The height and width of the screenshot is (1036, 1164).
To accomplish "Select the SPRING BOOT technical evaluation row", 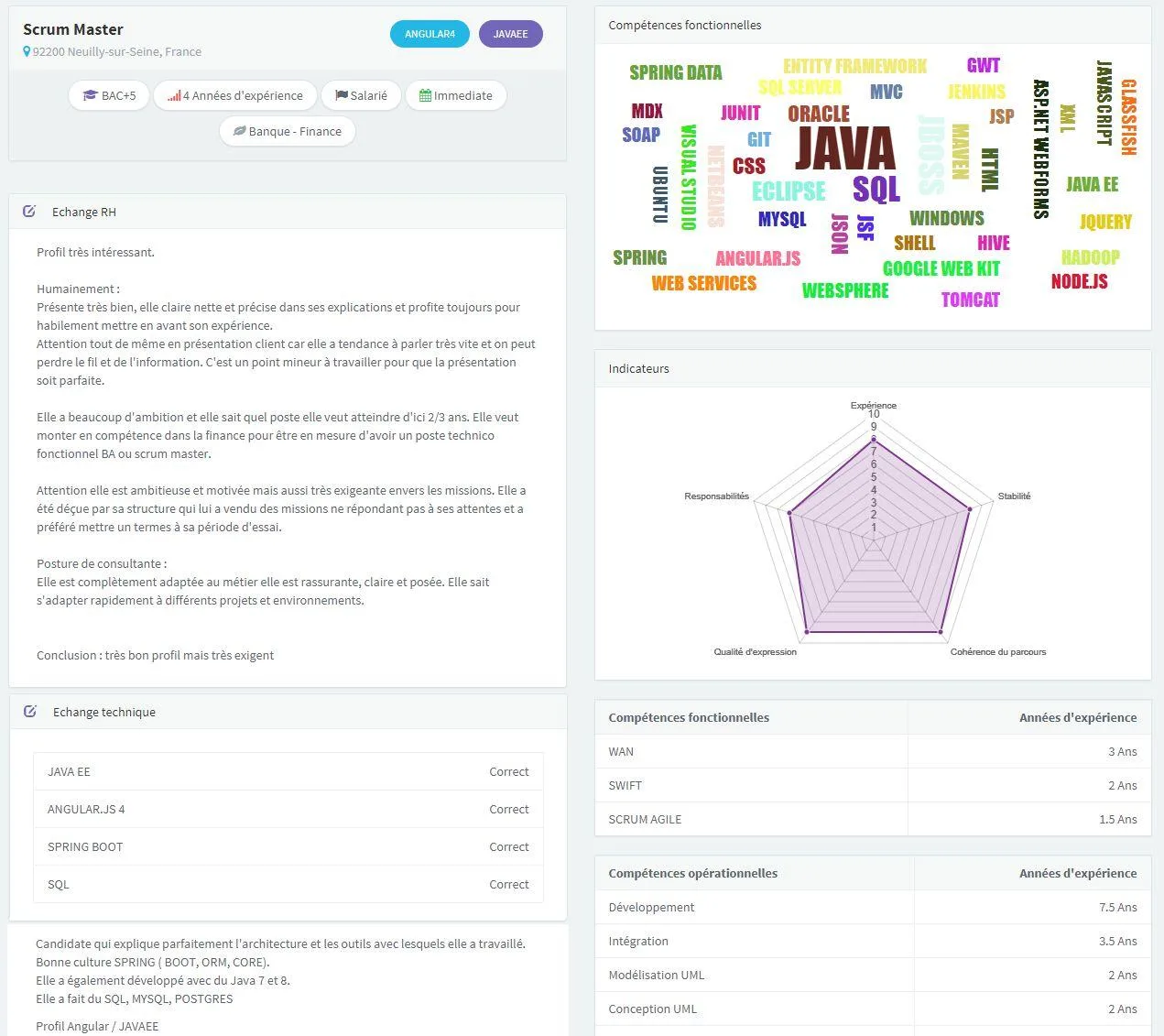I will [x=288, y=846].
